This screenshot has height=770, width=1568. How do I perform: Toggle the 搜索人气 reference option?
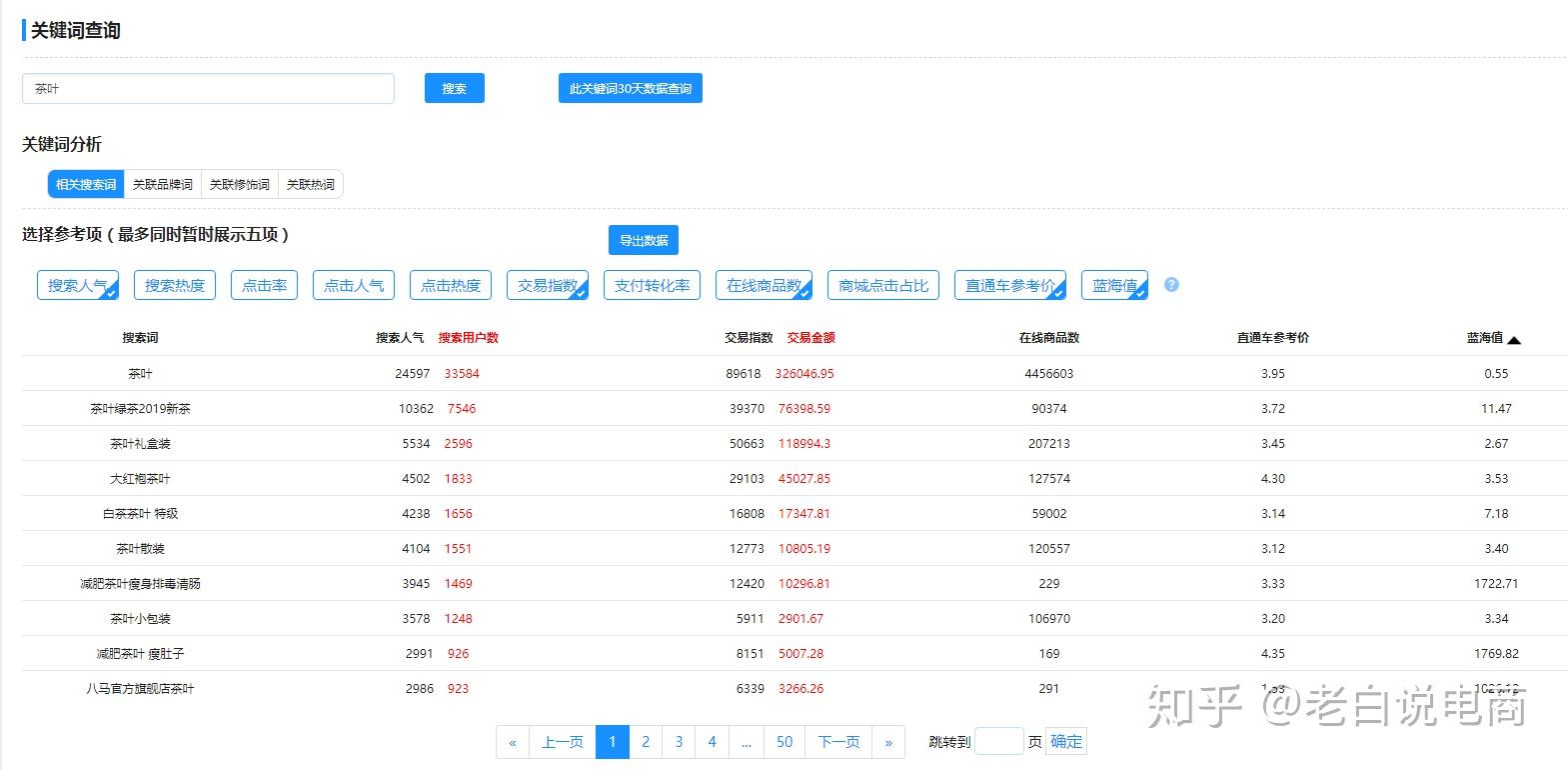pos(78,285)
